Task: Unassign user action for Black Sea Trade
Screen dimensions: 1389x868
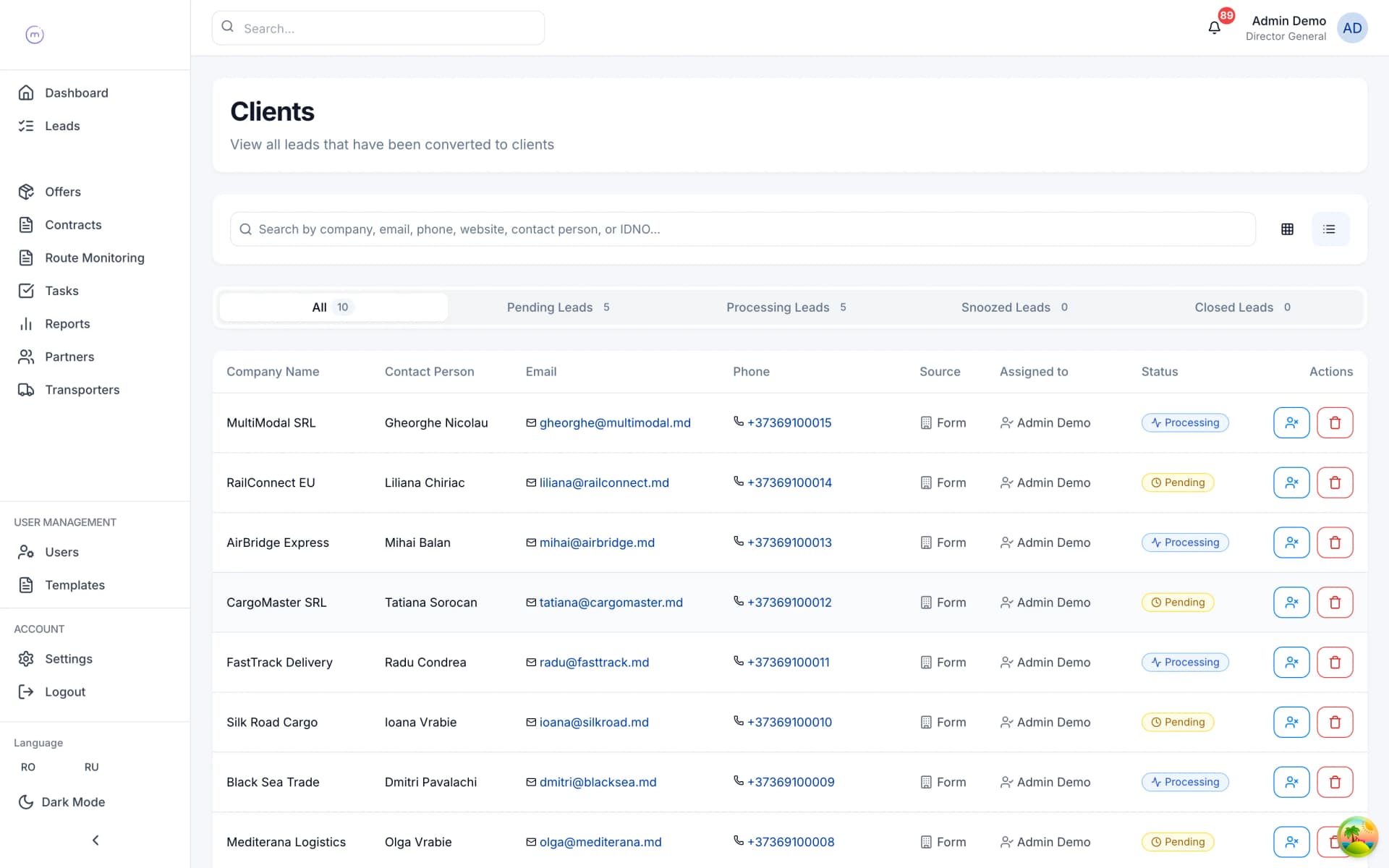Action: tap(1291, 782)
